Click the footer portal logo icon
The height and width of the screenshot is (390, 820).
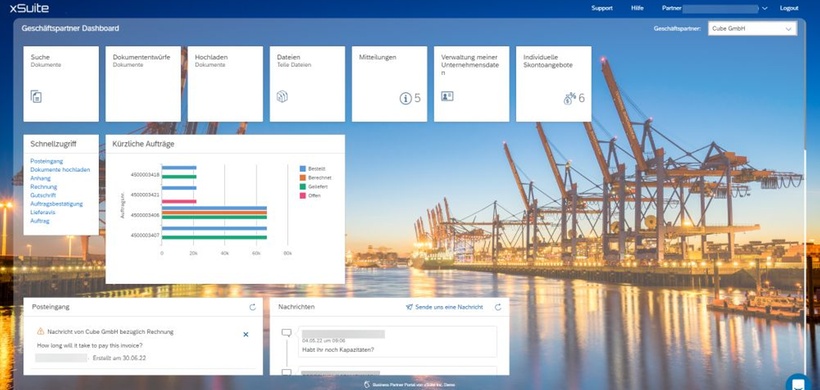coord(367,384)
